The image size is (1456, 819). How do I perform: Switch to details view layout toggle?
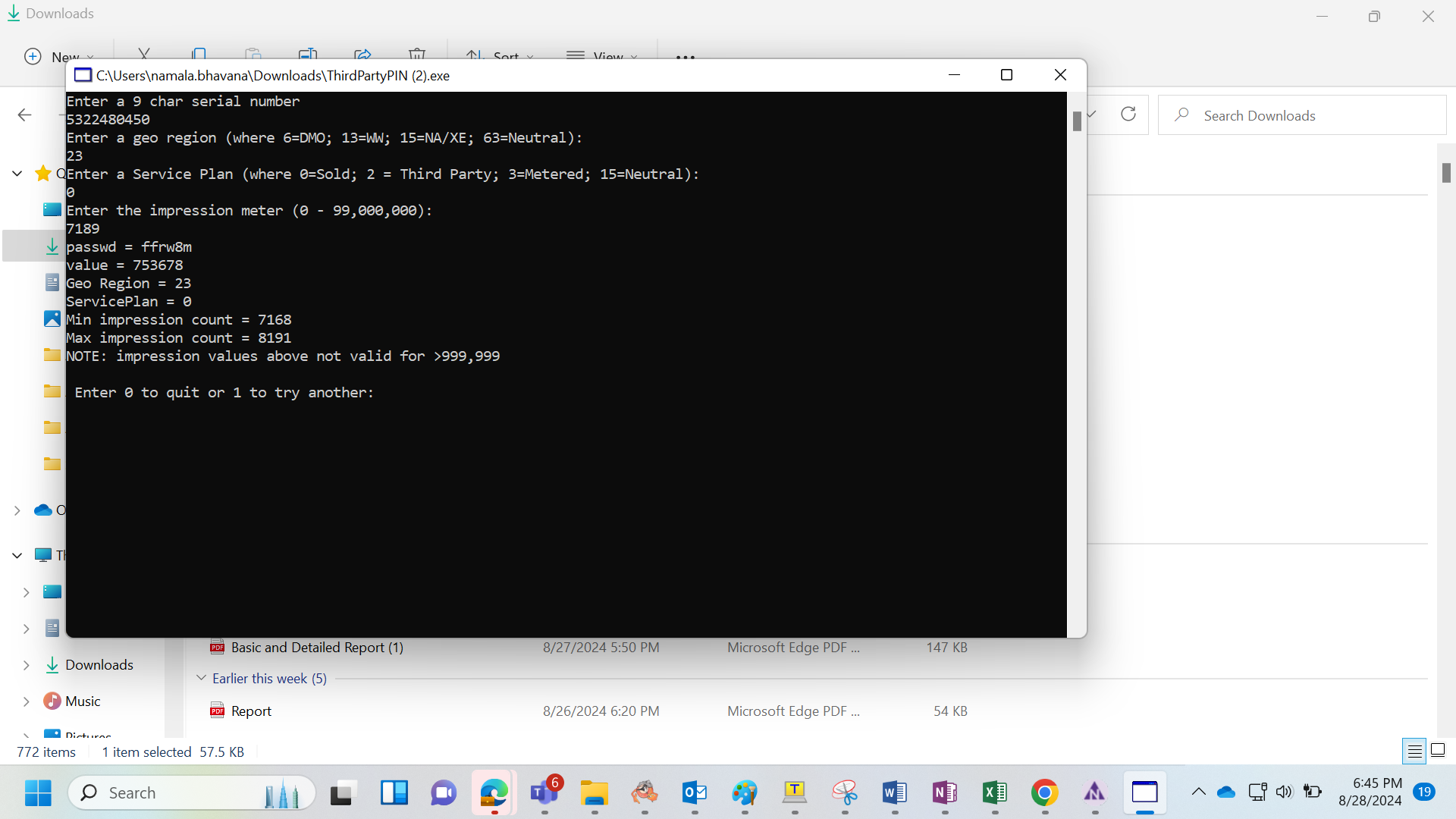click(1414, 752)
